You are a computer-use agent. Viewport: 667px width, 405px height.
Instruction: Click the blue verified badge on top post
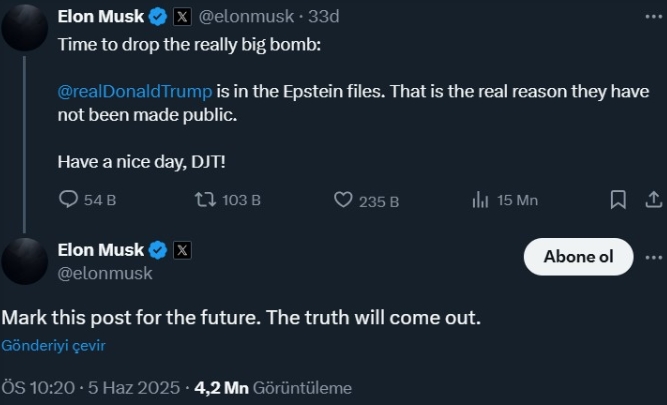coord(158,17)
